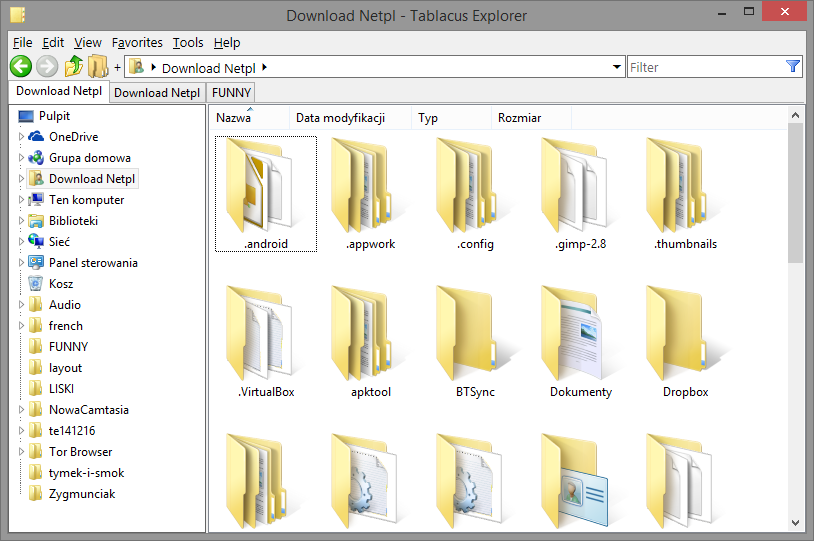814x541 pixels.
Task: Open the .gimp-2.8 folder
Action: [580, 194]
